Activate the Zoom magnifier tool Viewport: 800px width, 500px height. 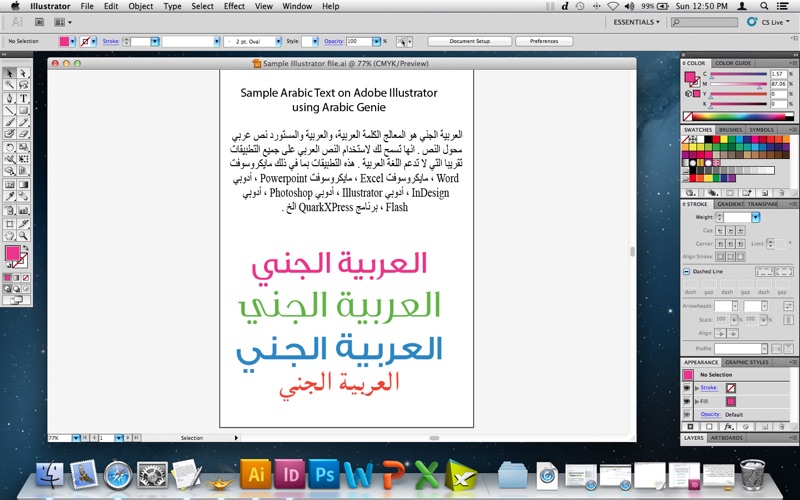(x=23, y=235)
